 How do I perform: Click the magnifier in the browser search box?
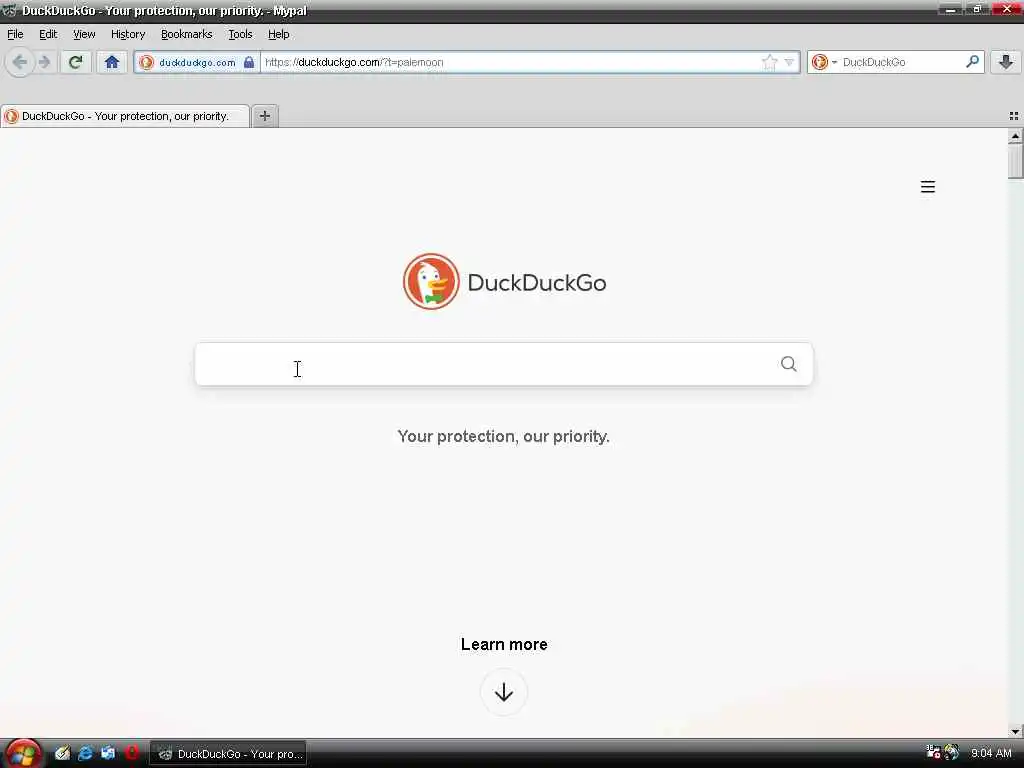(x=972, y=62)
